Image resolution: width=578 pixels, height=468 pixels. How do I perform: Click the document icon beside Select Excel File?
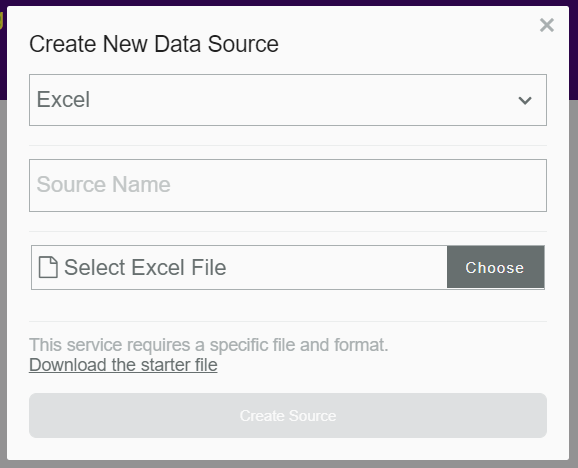48,267
